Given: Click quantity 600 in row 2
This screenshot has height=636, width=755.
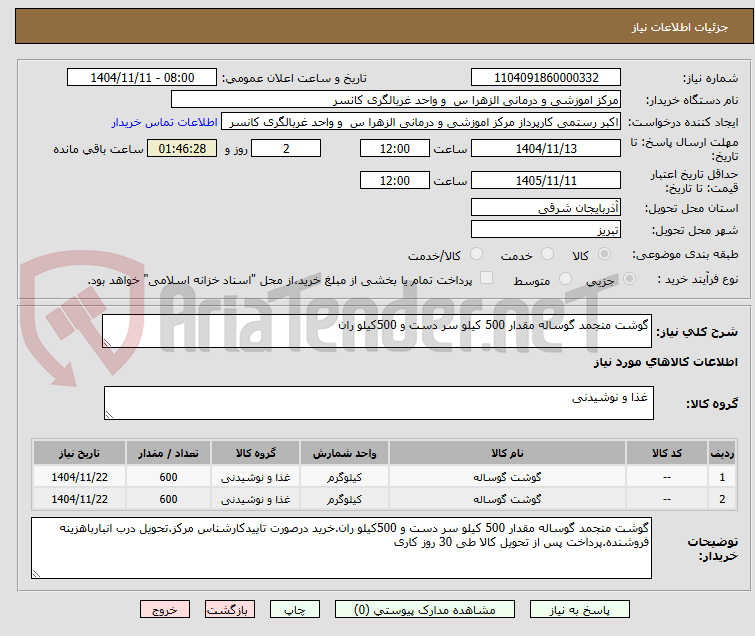Looking at the screenshot, I should [x=168, y=499].
